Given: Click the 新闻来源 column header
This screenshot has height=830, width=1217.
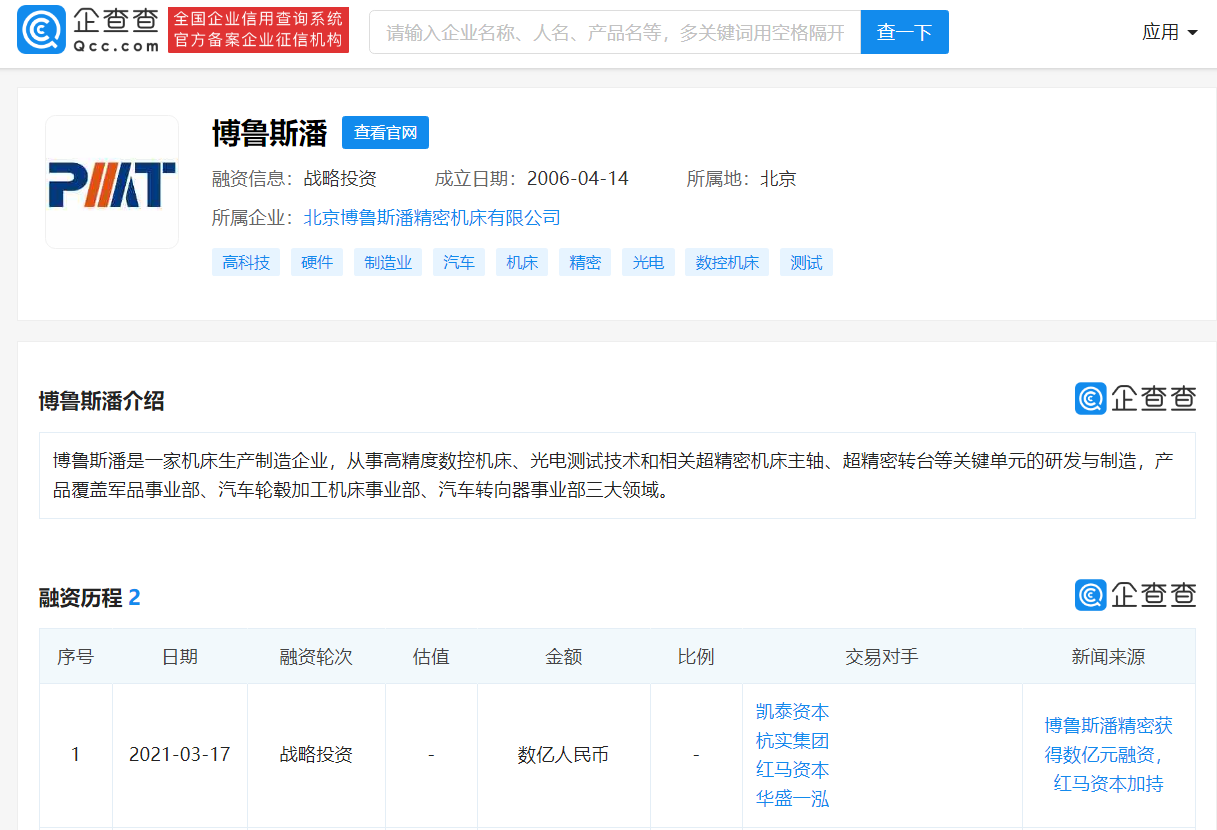Looking at the screenshot, I should pyautogui.click(x=1108, y=657).
